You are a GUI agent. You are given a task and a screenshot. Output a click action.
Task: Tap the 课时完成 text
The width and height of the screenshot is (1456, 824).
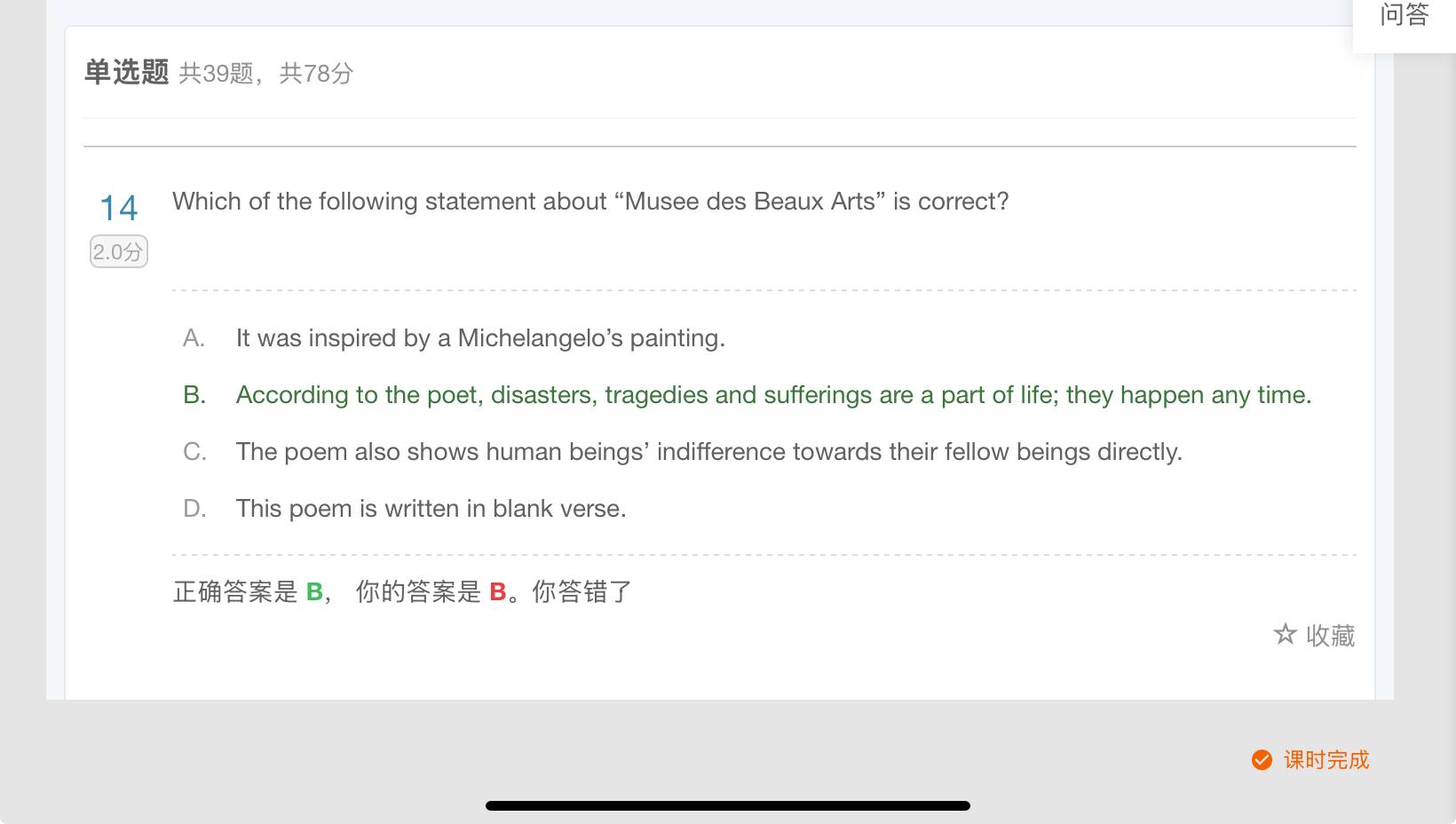pos(1326,760)
